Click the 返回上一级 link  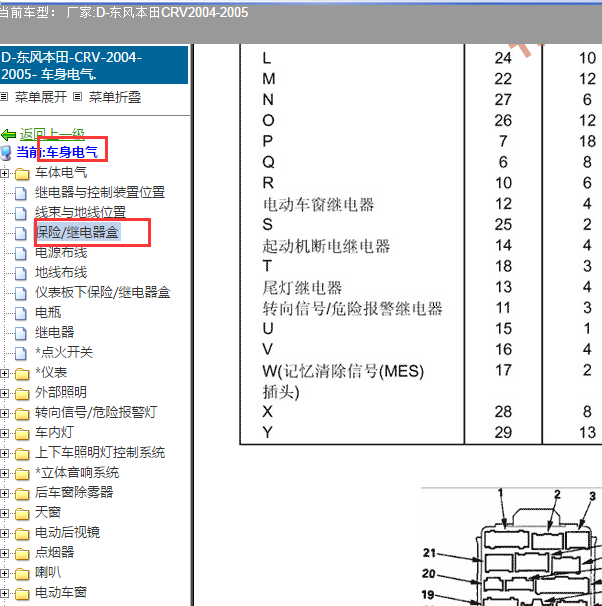coord(52,134)
